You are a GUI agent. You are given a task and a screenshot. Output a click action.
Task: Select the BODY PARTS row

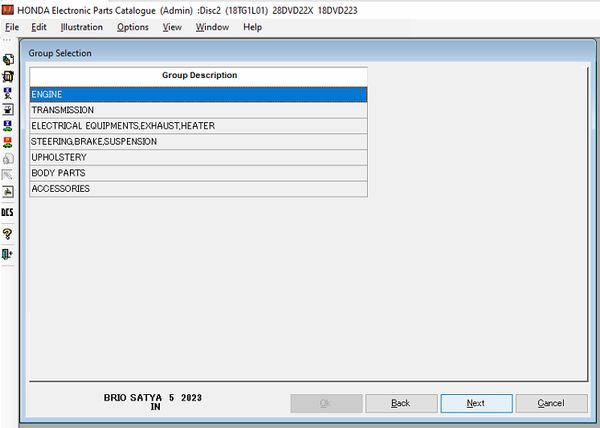click(198, 173)
